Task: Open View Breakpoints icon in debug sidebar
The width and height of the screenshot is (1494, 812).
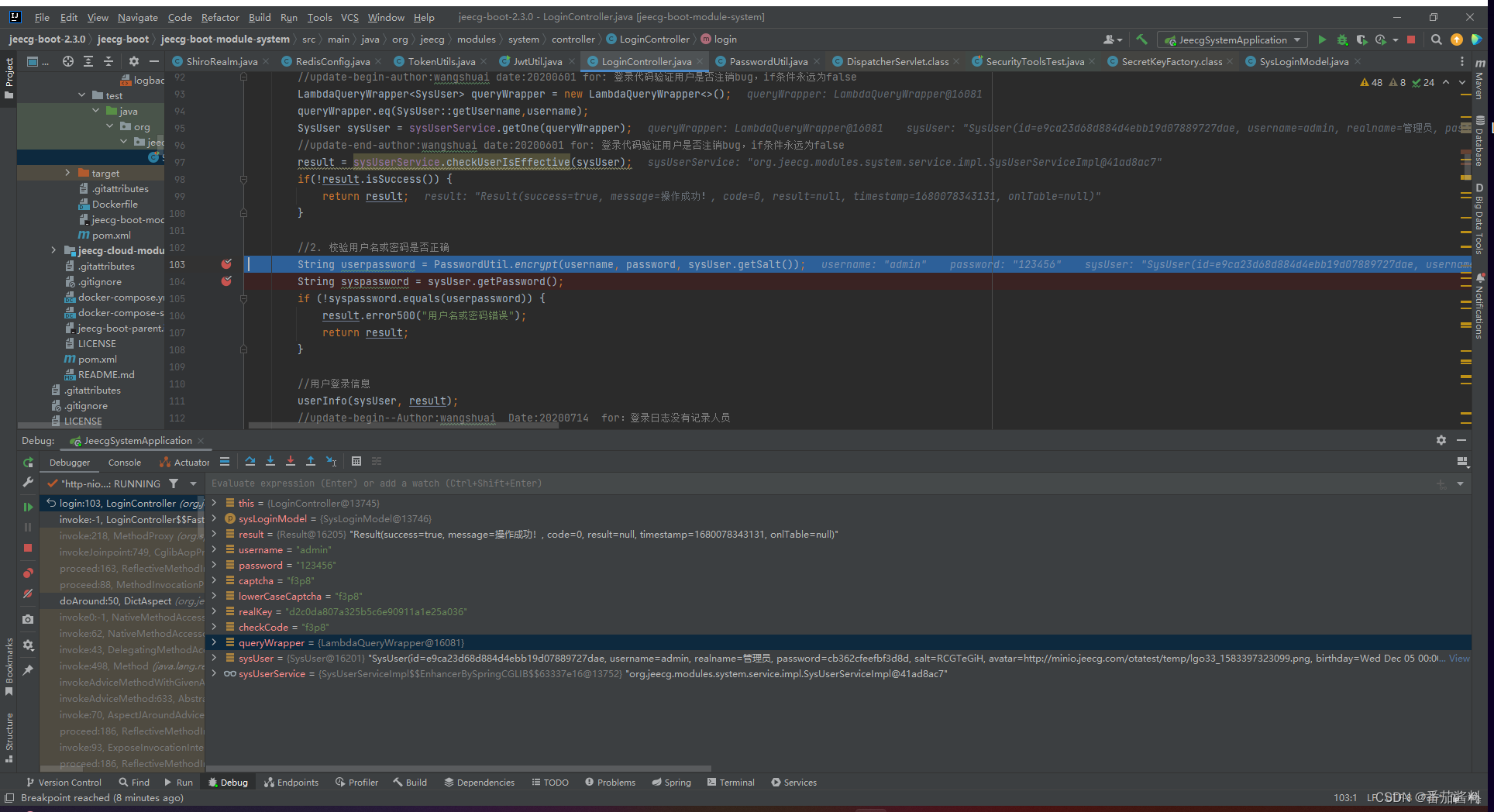Action: tap(28, 573)
